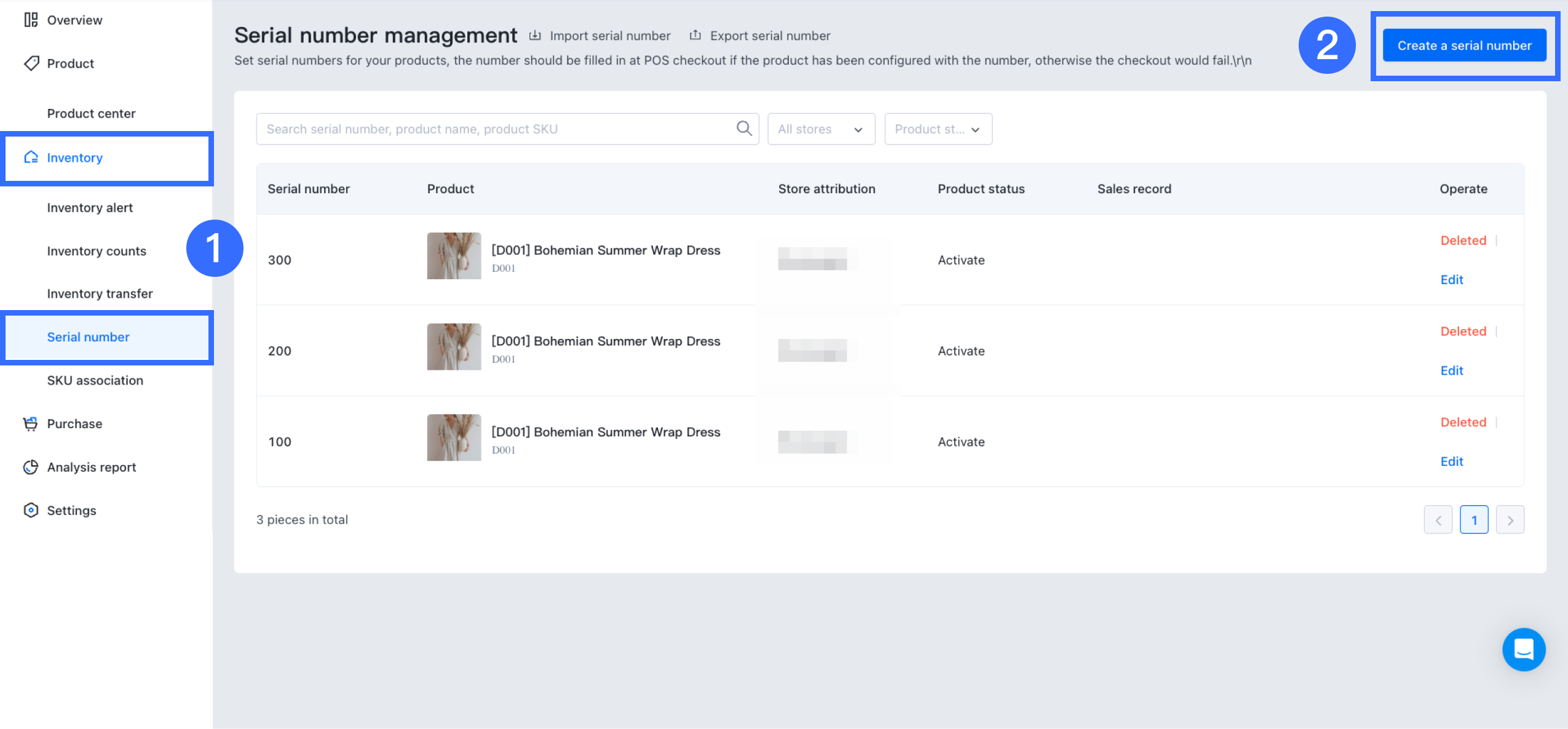Click the Analysis report chart icon
This screenshot has height=729, width=1568.
pos(31,468)
